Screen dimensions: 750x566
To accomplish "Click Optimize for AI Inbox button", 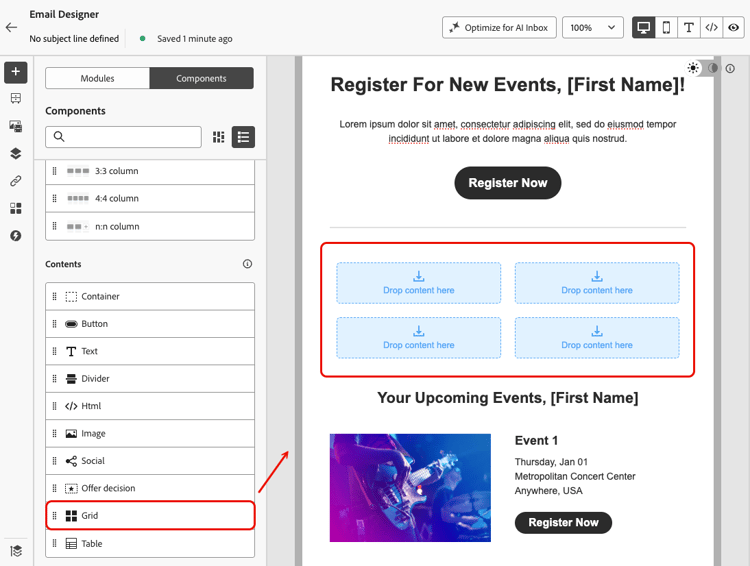I will coord(499,27).
